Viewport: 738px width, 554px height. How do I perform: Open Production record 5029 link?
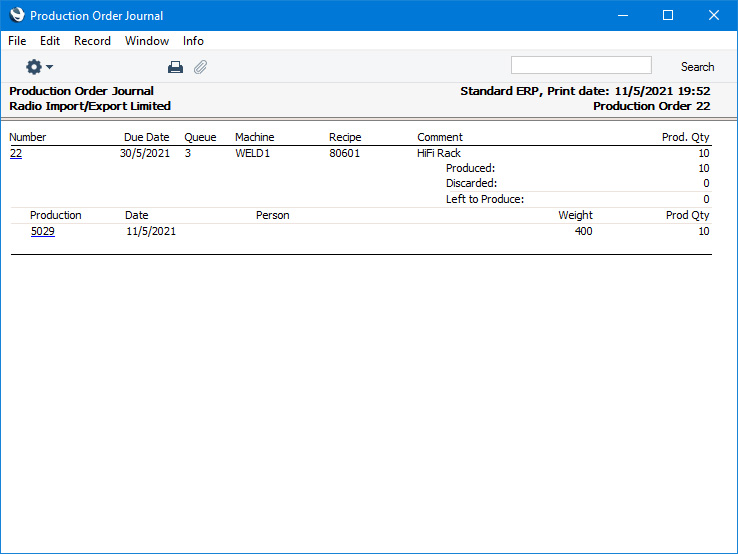tap(43, 231)
